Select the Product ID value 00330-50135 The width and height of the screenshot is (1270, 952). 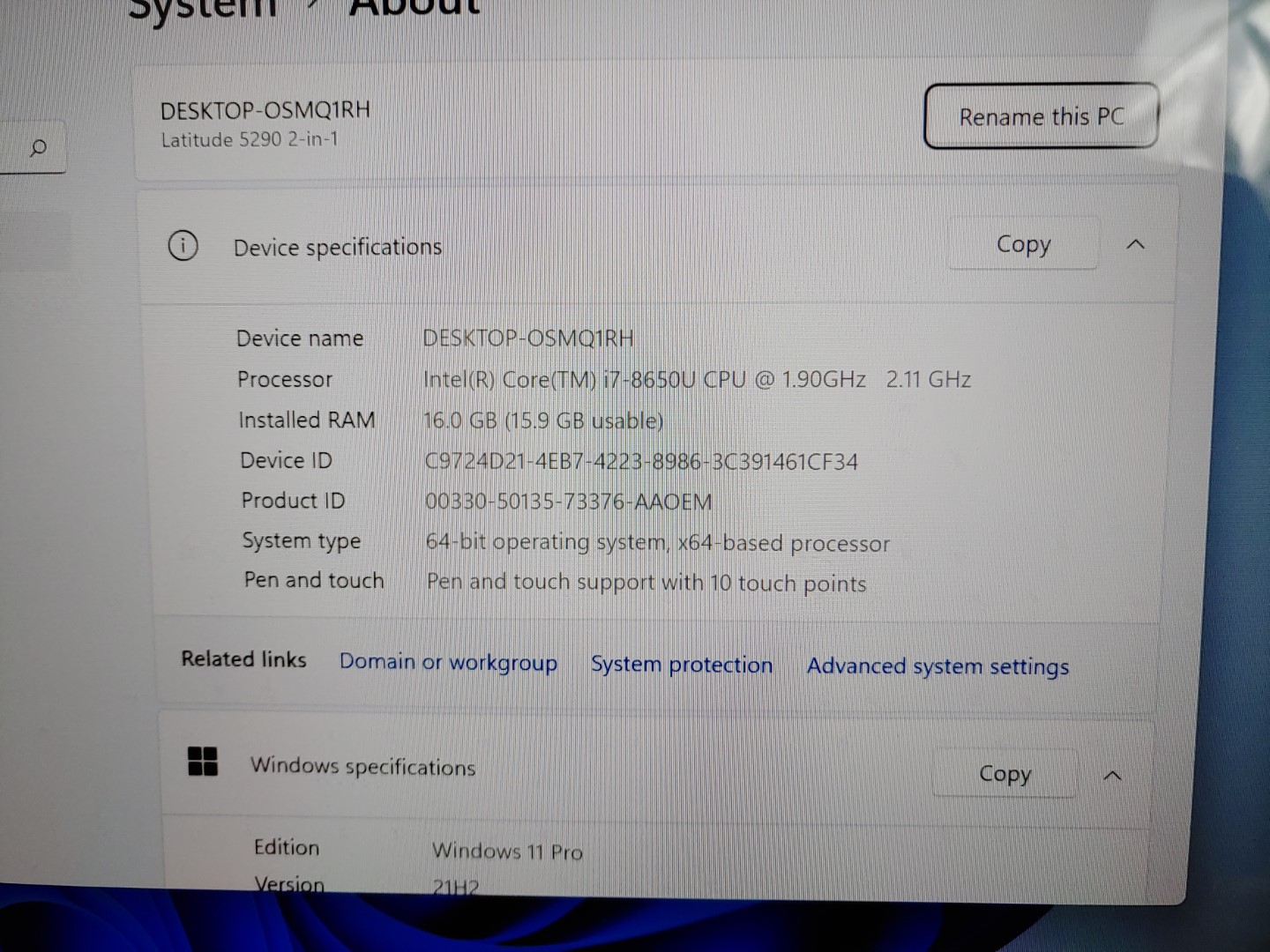[x=569, y=502]
